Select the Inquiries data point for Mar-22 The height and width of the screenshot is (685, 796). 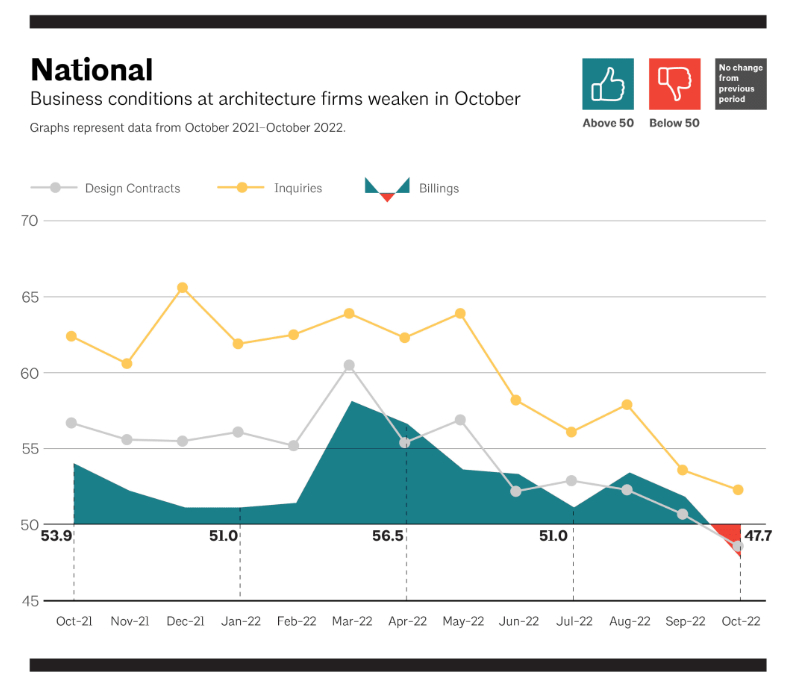(349, 314)
